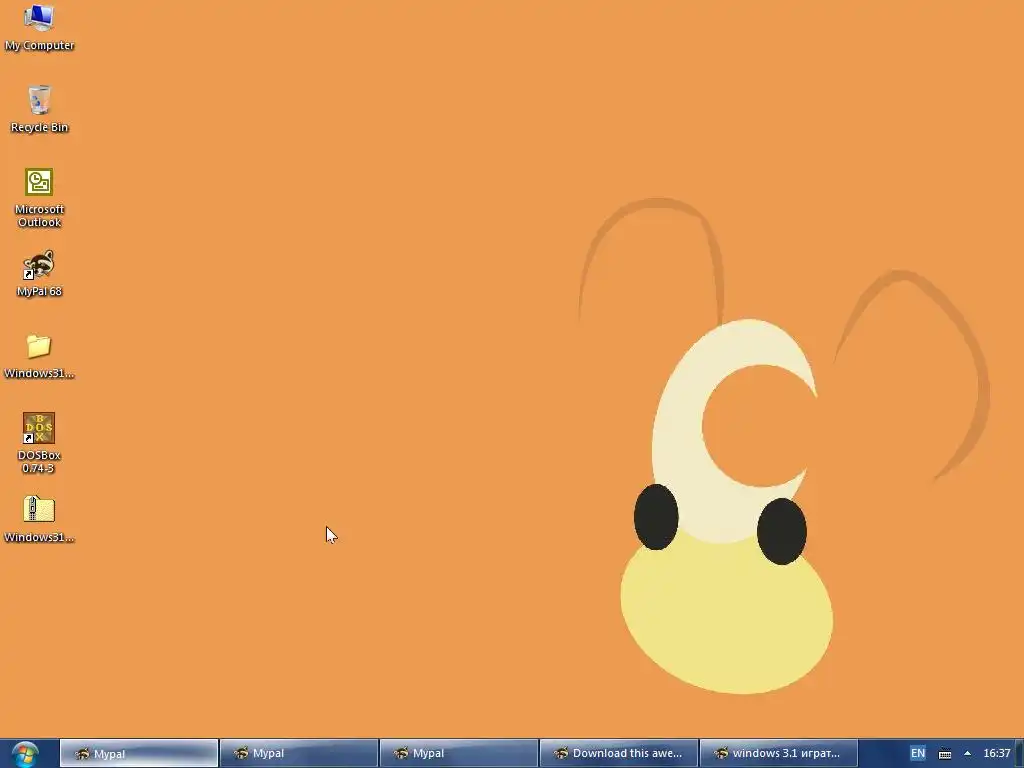Viewport: 1024px width, 768px height.
Task: Open the Windows Start menu orb
Action: [25, 754]
